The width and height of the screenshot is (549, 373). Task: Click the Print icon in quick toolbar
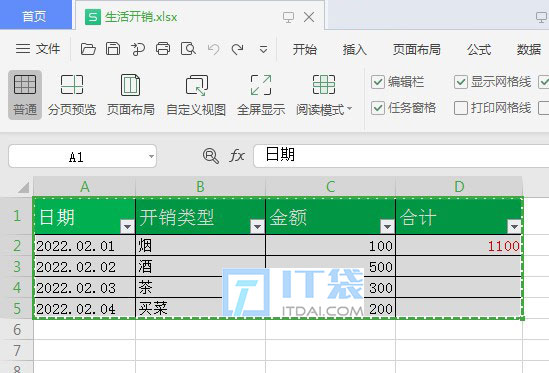click(163, 49)
